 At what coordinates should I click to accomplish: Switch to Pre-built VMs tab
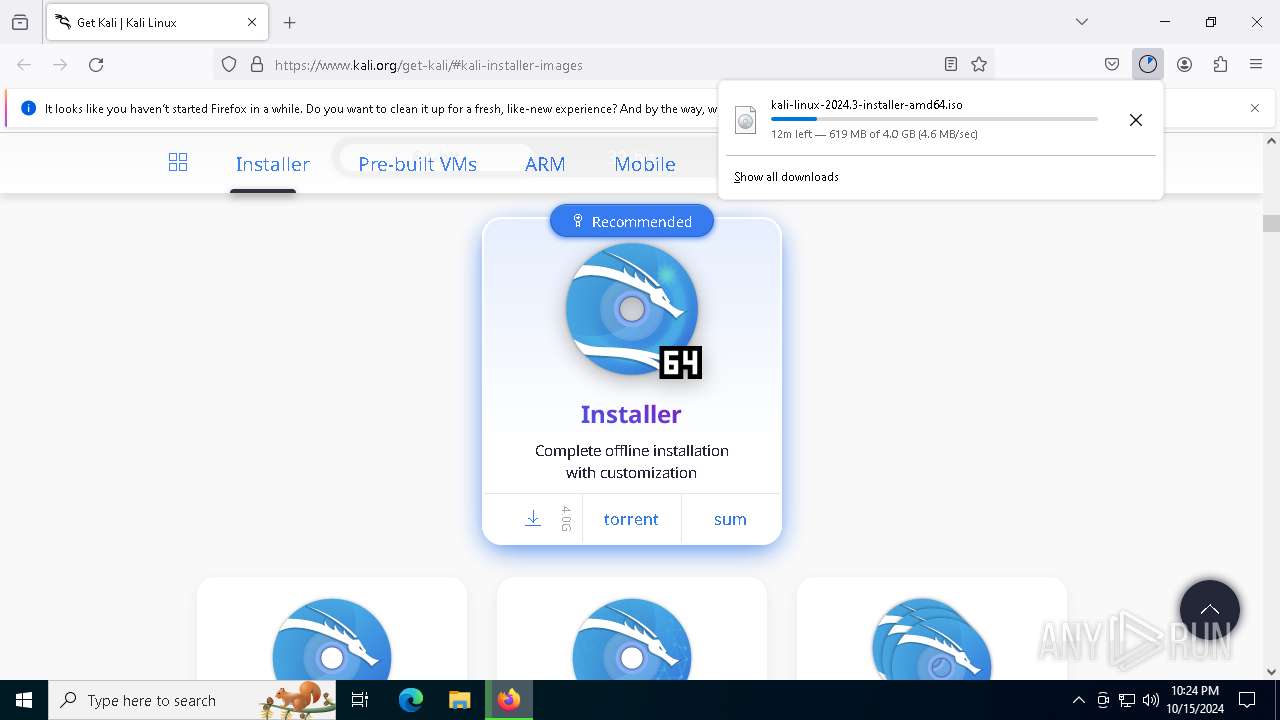(417, 164)
